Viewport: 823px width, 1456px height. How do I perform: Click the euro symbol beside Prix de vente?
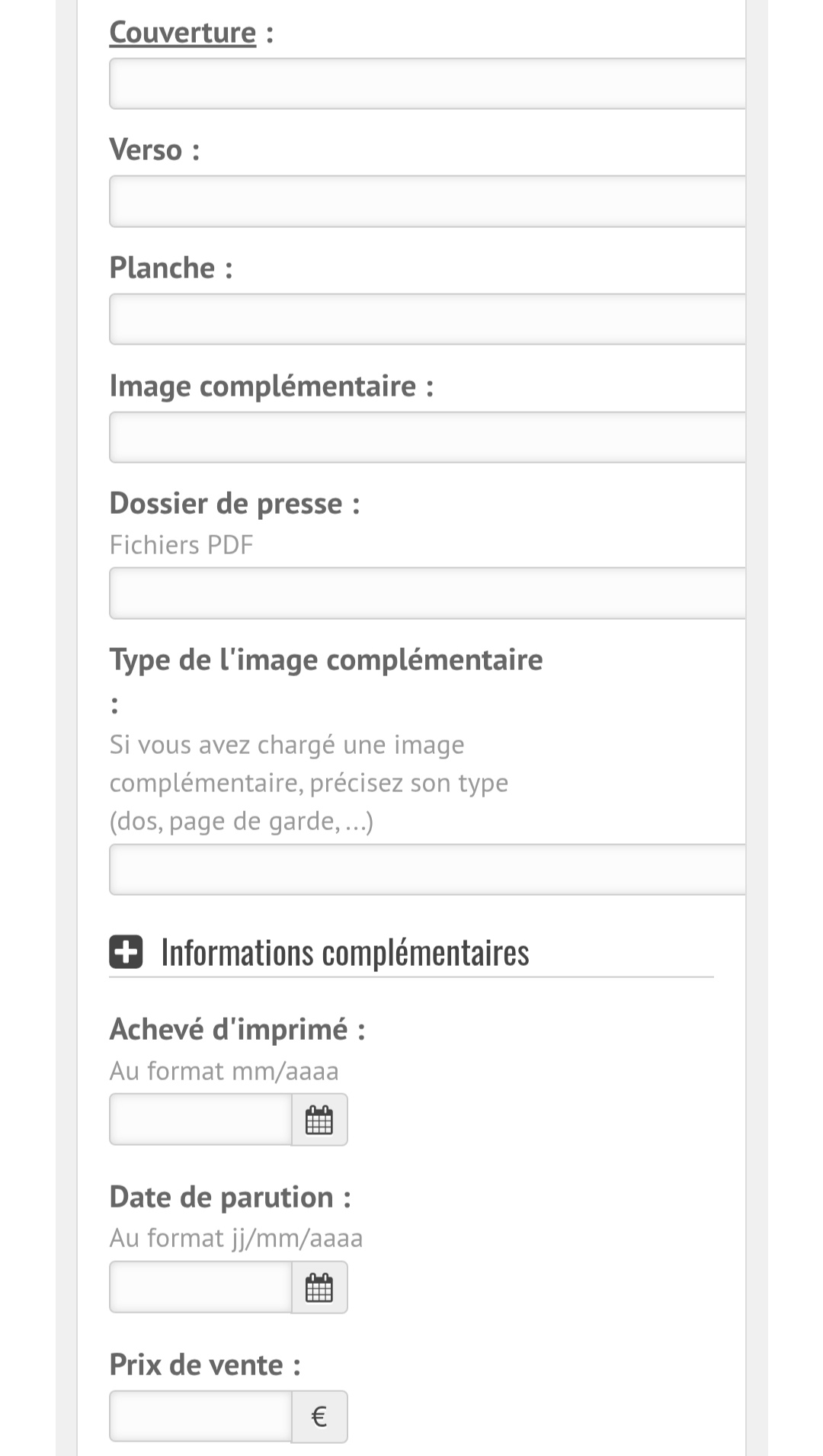pyautogui.click(x=319, y=1416)
